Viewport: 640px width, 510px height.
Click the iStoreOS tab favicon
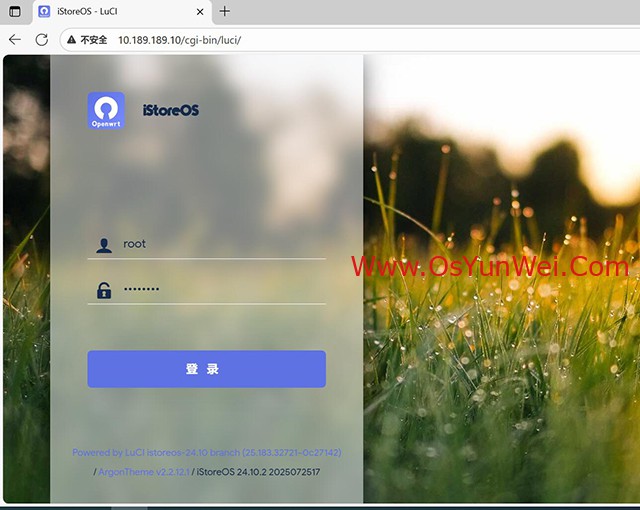click(44, 11)
